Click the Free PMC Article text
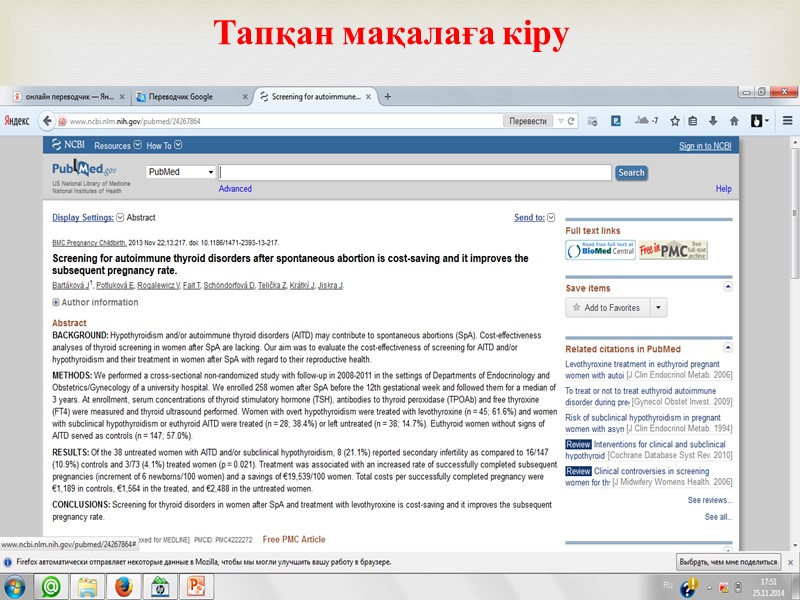The width and height of the screenshot is (800, 600). tap(294, 539)
